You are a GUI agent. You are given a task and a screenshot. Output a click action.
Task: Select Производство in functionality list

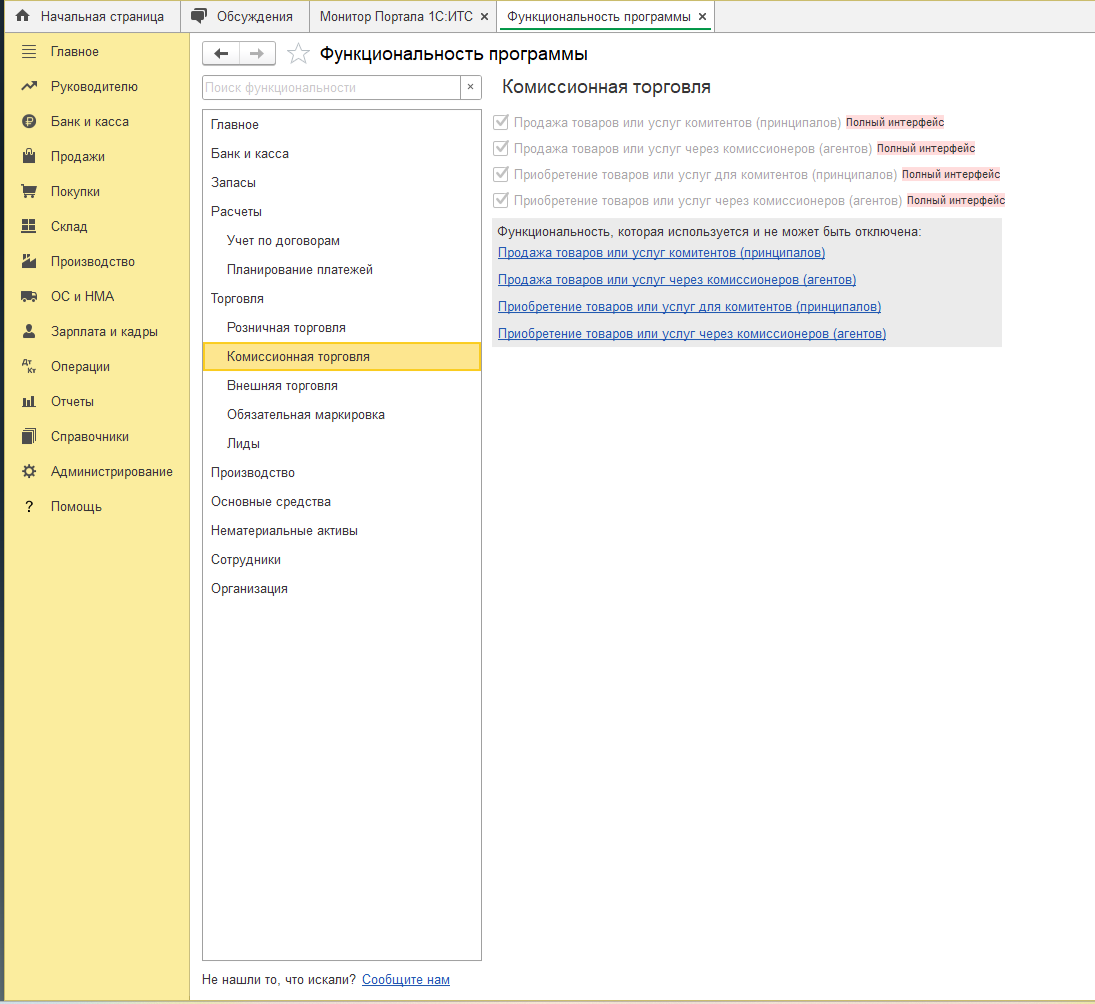[x=341, y=473]
